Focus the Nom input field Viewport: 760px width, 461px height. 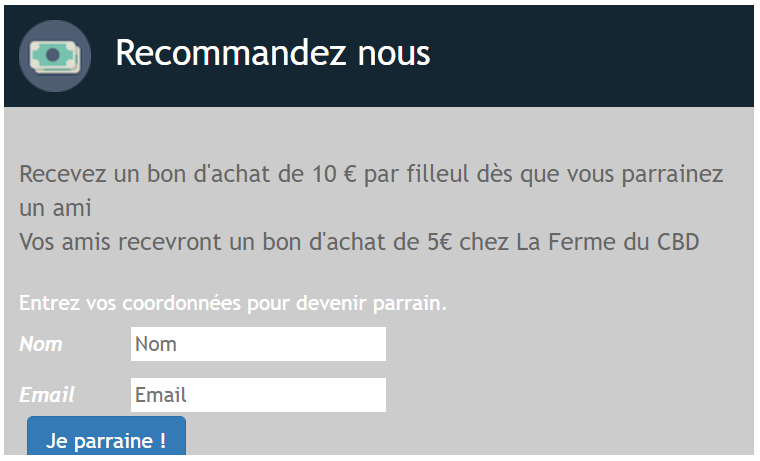click(258, 344)
